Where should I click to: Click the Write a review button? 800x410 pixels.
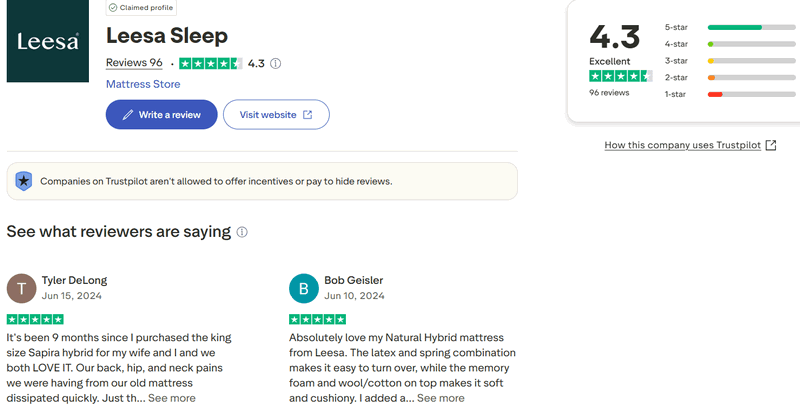click(160, 115)
